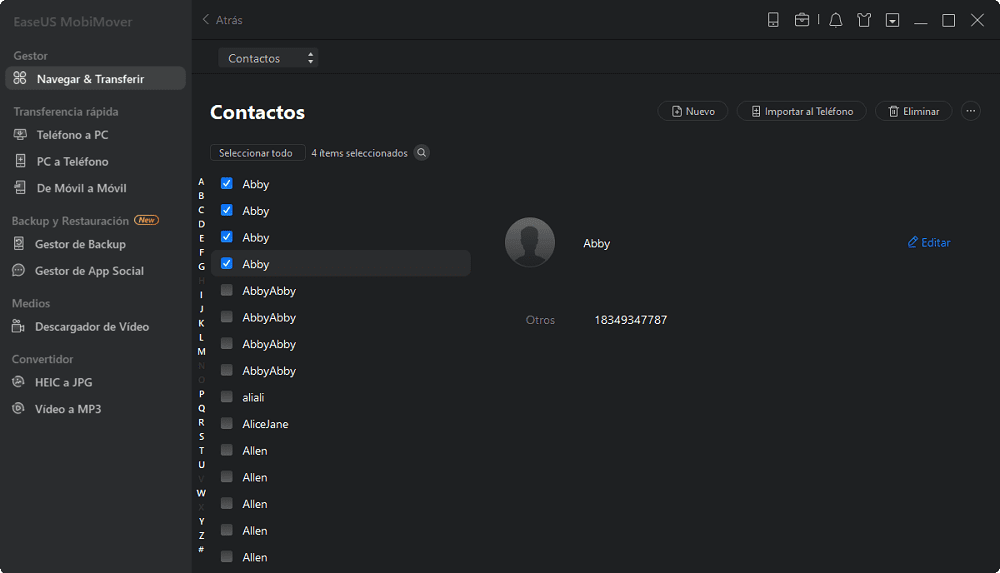The width and height of the screenshot is (1000, 573).
Task: Check the AliceJane contact checkbox
Action: [226, 424]
